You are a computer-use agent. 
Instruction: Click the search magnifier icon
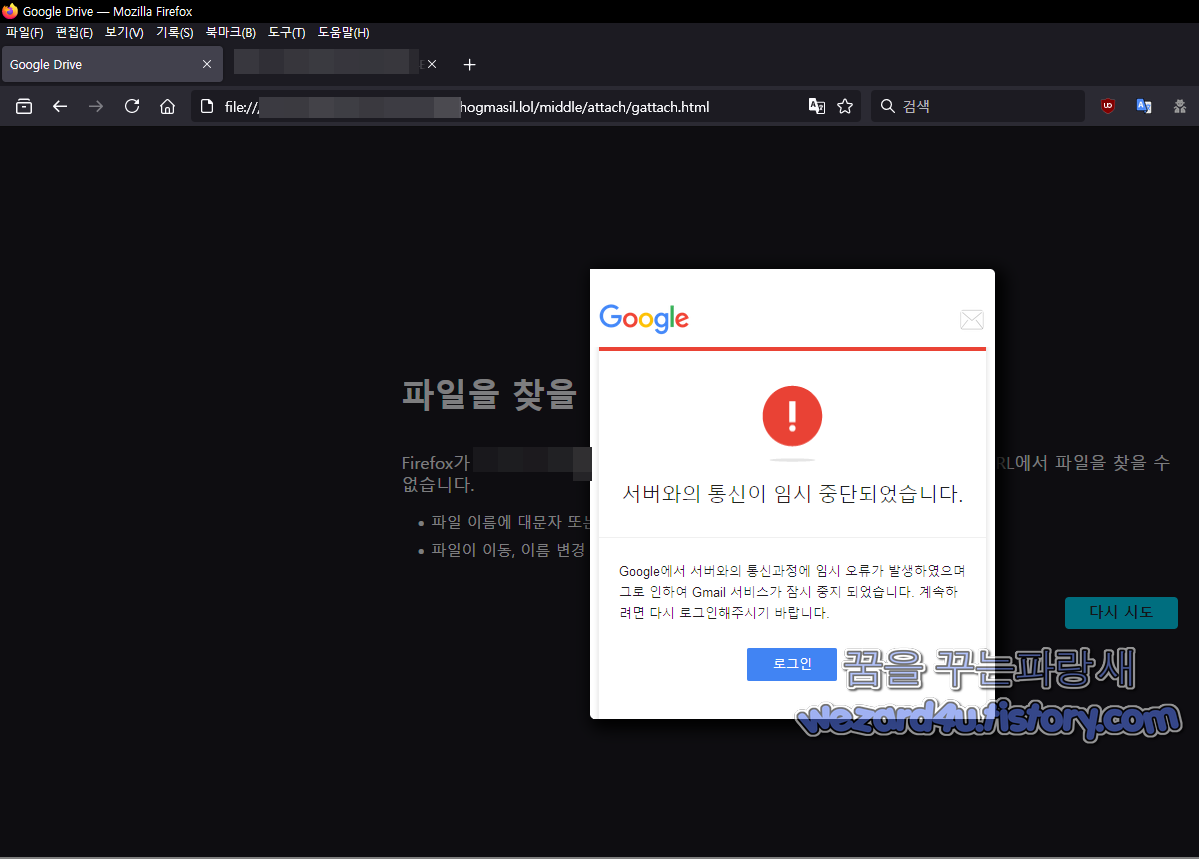coord(887,106)
